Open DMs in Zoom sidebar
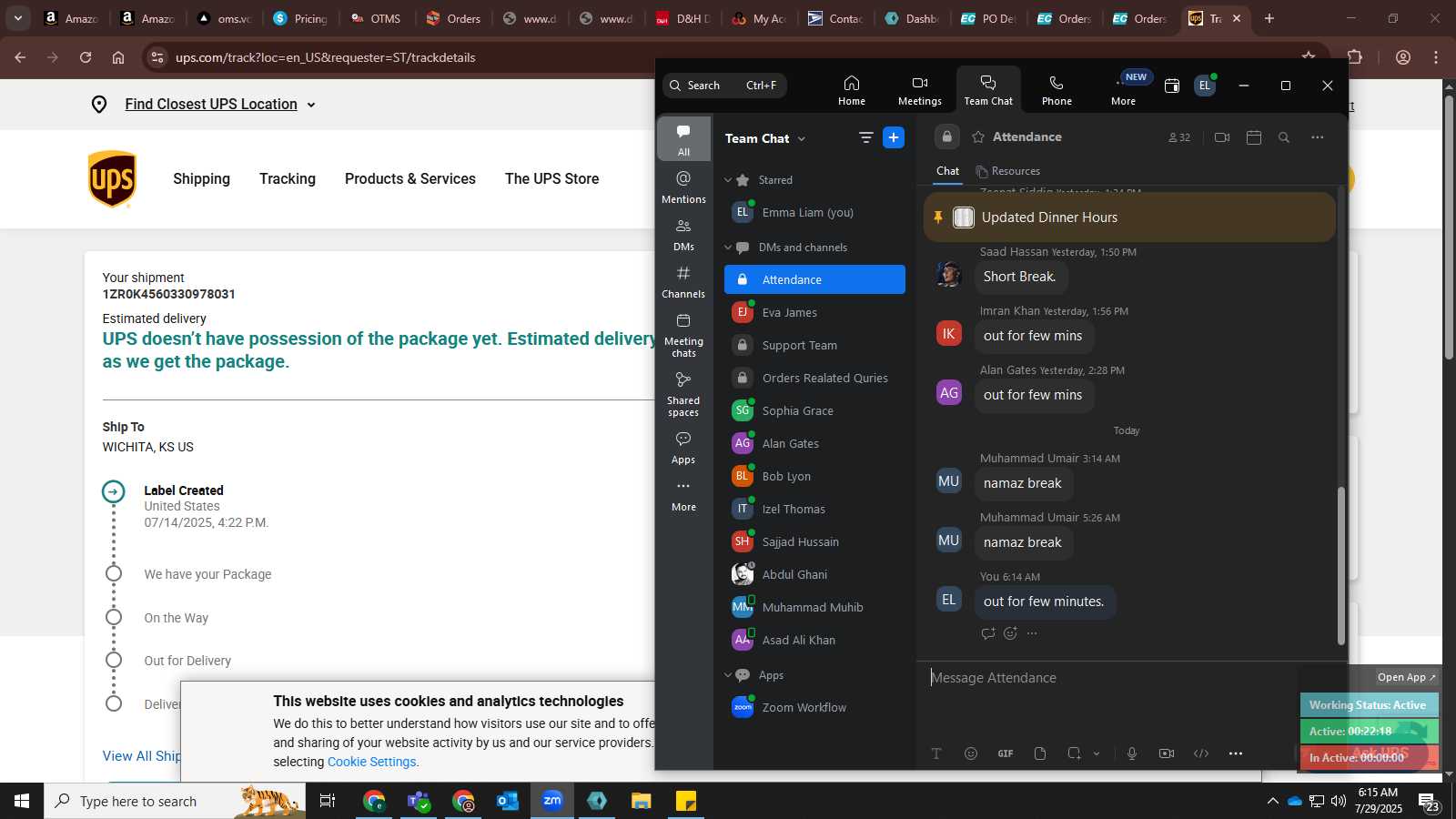The height and width of the screenshot is (819, 1456). pyautogui.click(x=683, y=234)
